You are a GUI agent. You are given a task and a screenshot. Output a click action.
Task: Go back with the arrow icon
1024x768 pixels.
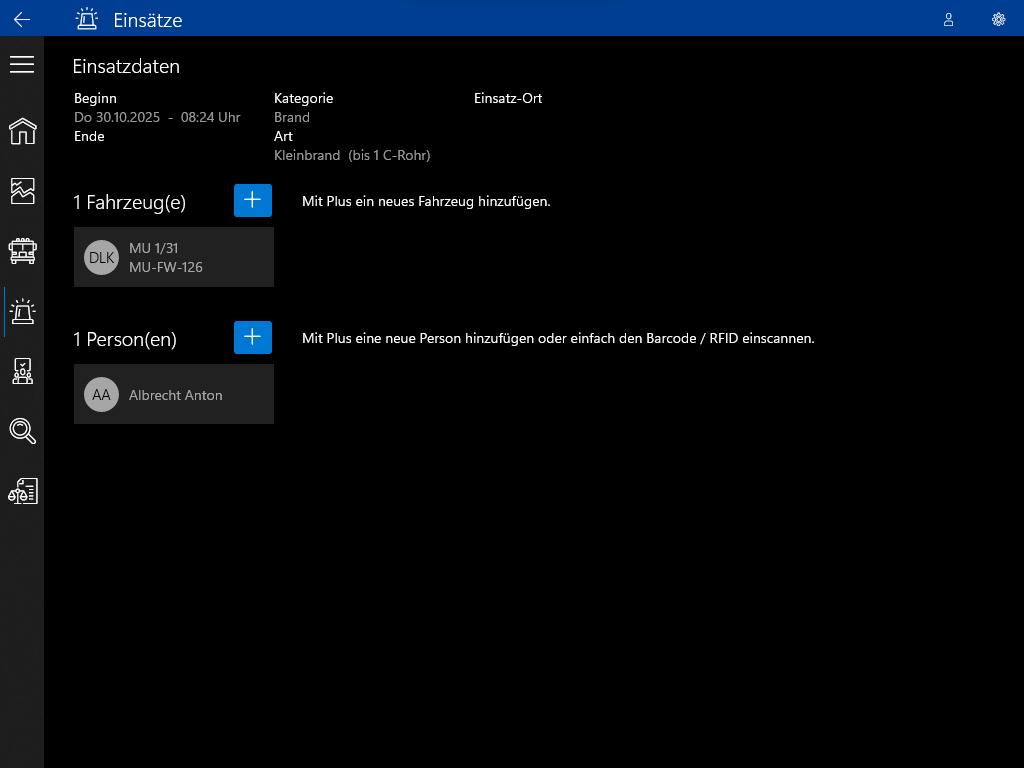tap(22, 20)
